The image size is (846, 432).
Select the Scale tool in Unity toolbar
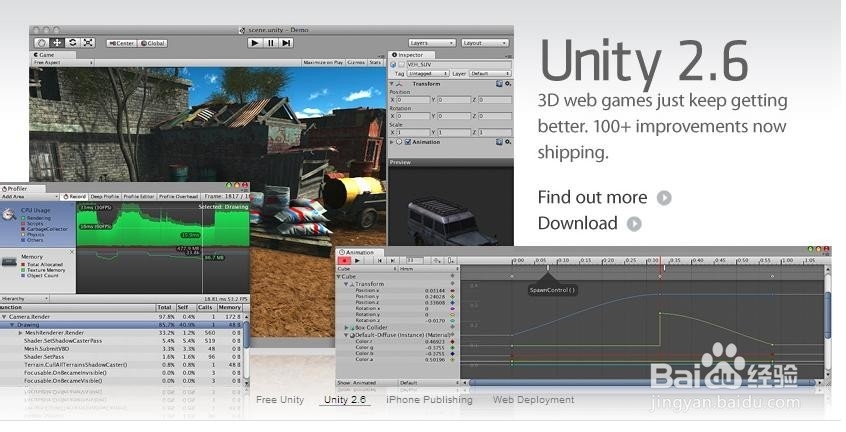pos(88,43)
